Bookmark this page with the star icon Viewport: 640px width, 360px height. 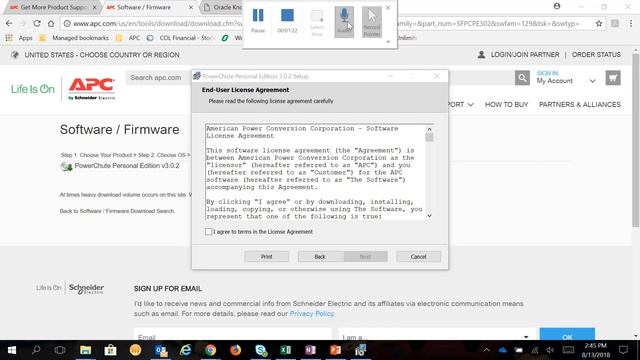click(x=599, y=24)
